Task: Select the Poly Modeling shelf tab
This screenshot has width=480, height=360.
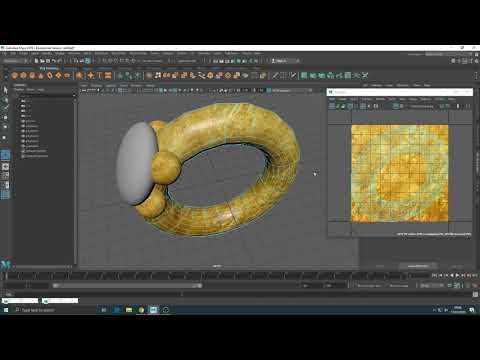Action: [x=49, y=68]
